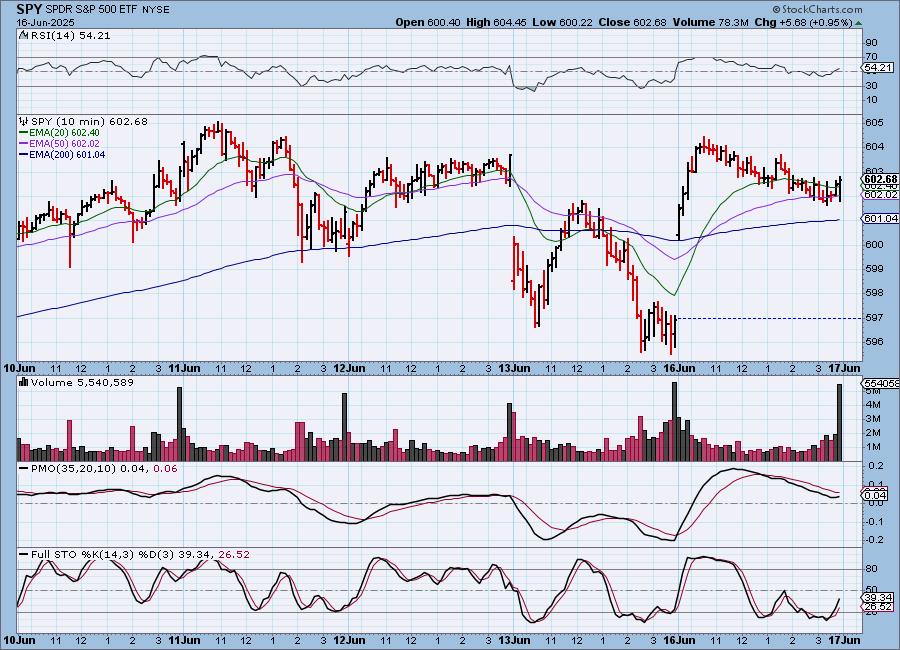
Task: Click the 602.02 EMA tag on right axis
Action: 880,195
